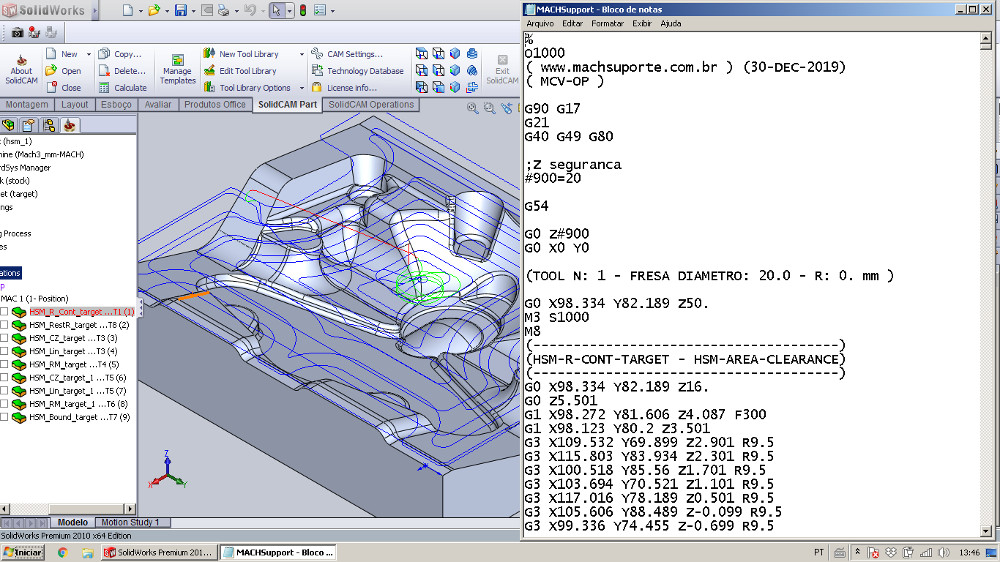Select the Motion Study 1 tab

(x=129, y=522)
